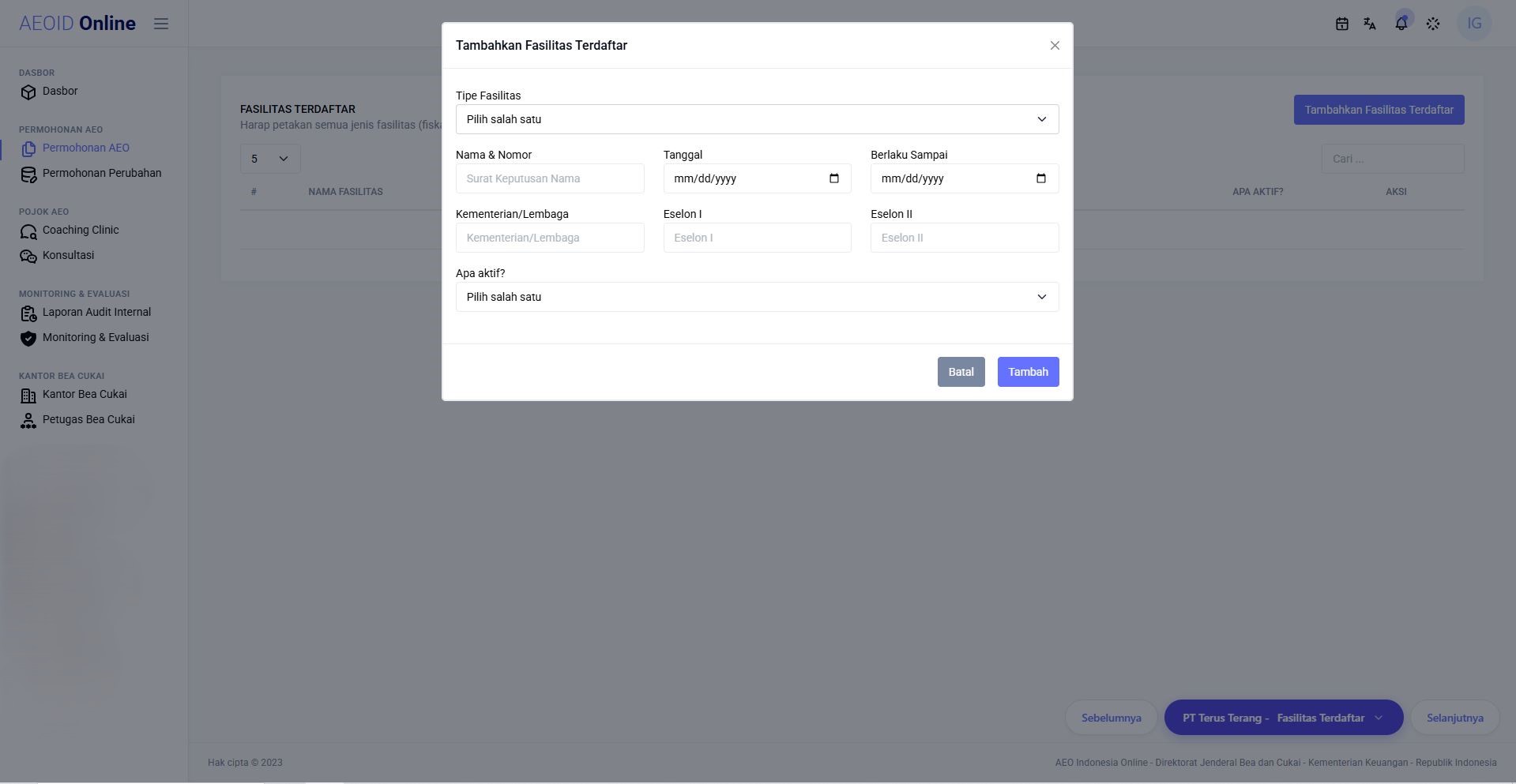Open the rows-per-page dropdown showing 5
The image size is (1516, 784).
[270, 159]
